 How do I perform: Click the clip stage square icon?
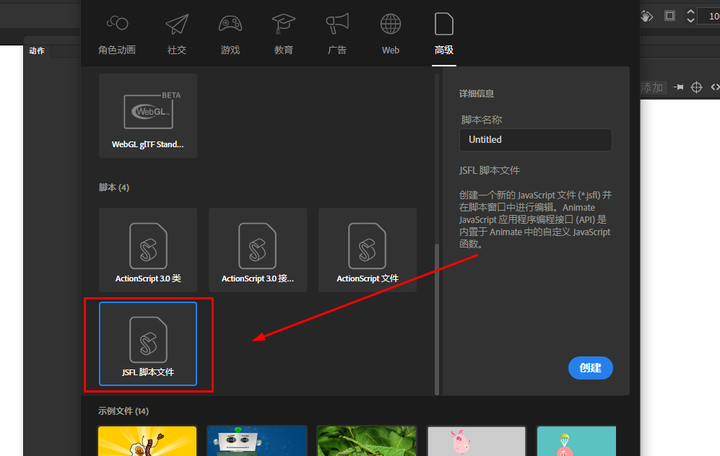pos(670,17)
